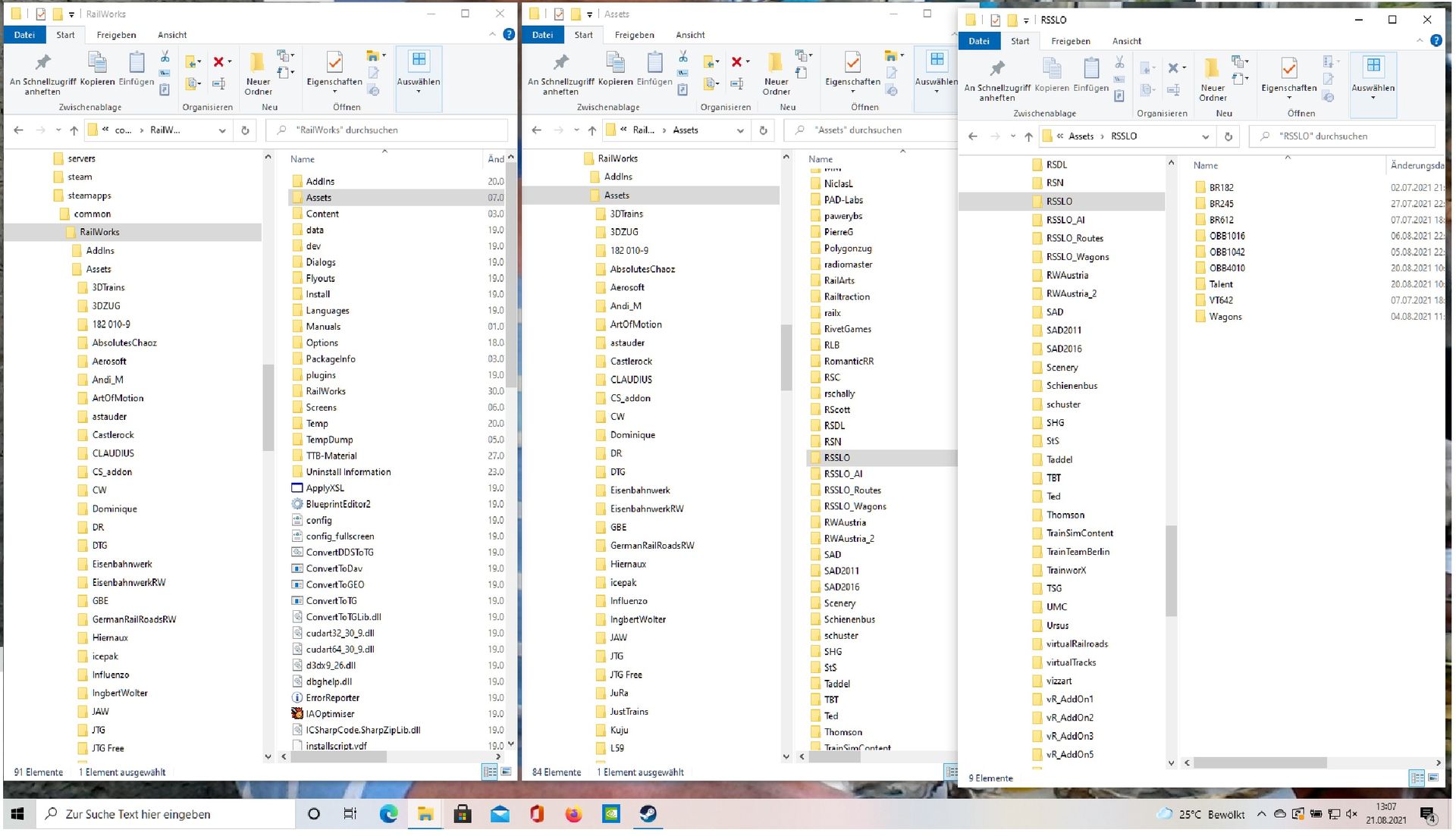Open the Freigeben tab in the Assets window
The height and width of the screenshot is (836, 1456).
[x=634, y=35]
